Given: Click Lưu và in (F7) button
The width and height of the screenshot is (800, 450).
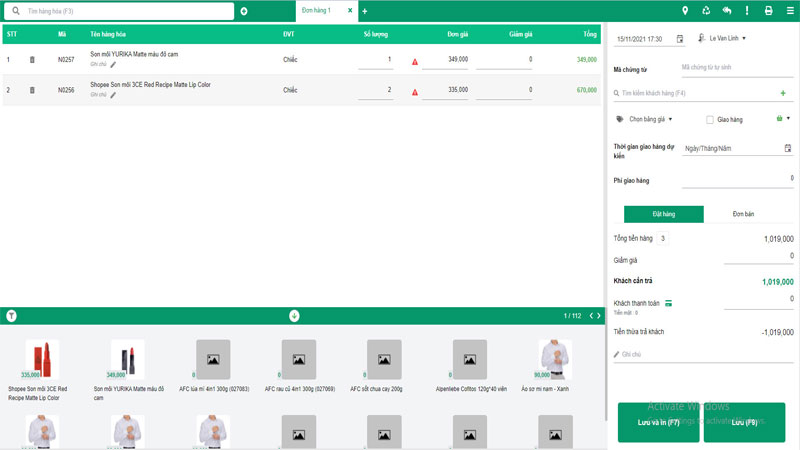Looking at the screenshot, I should (x=658, y=422).
